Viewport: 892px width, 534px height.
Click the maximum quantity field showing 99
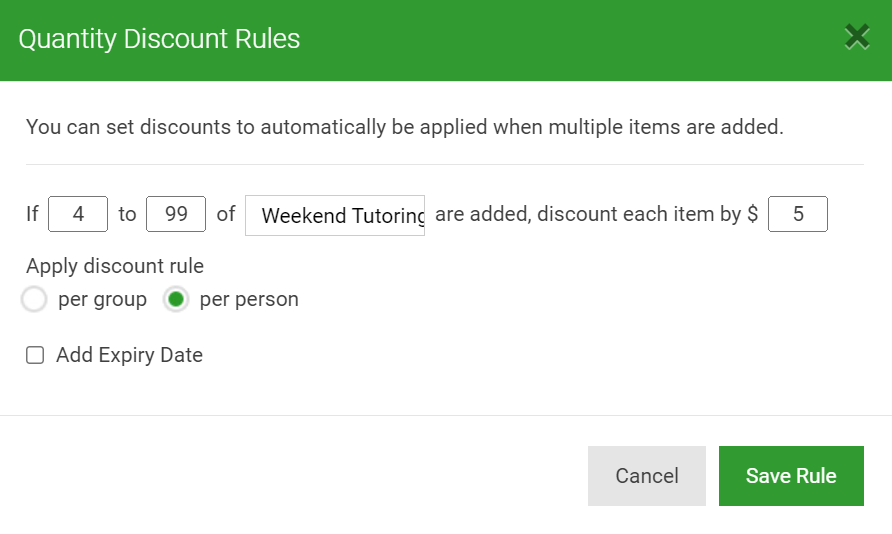[176, 214]
